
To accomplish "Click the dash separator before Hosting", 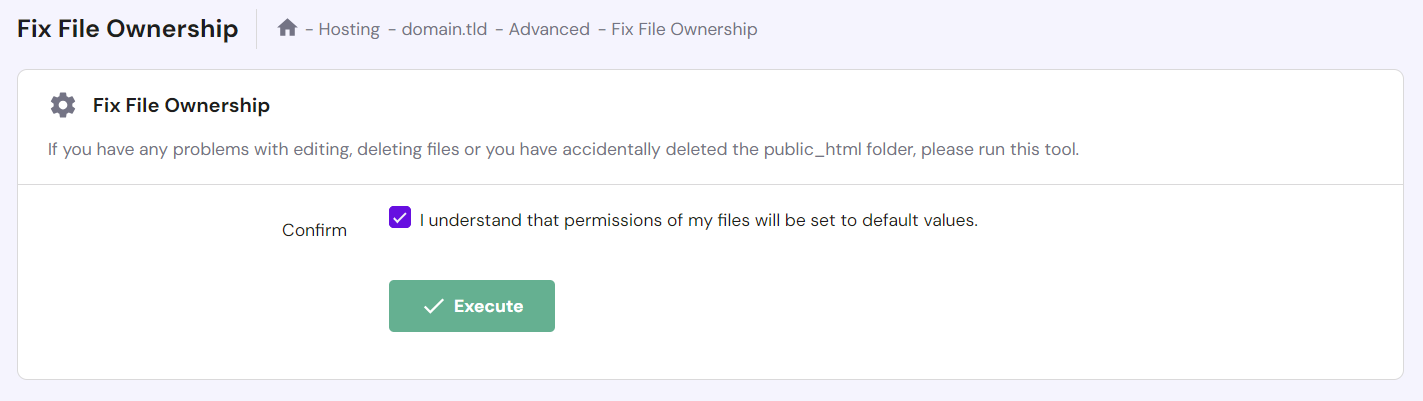I will [x=310, y=29].
